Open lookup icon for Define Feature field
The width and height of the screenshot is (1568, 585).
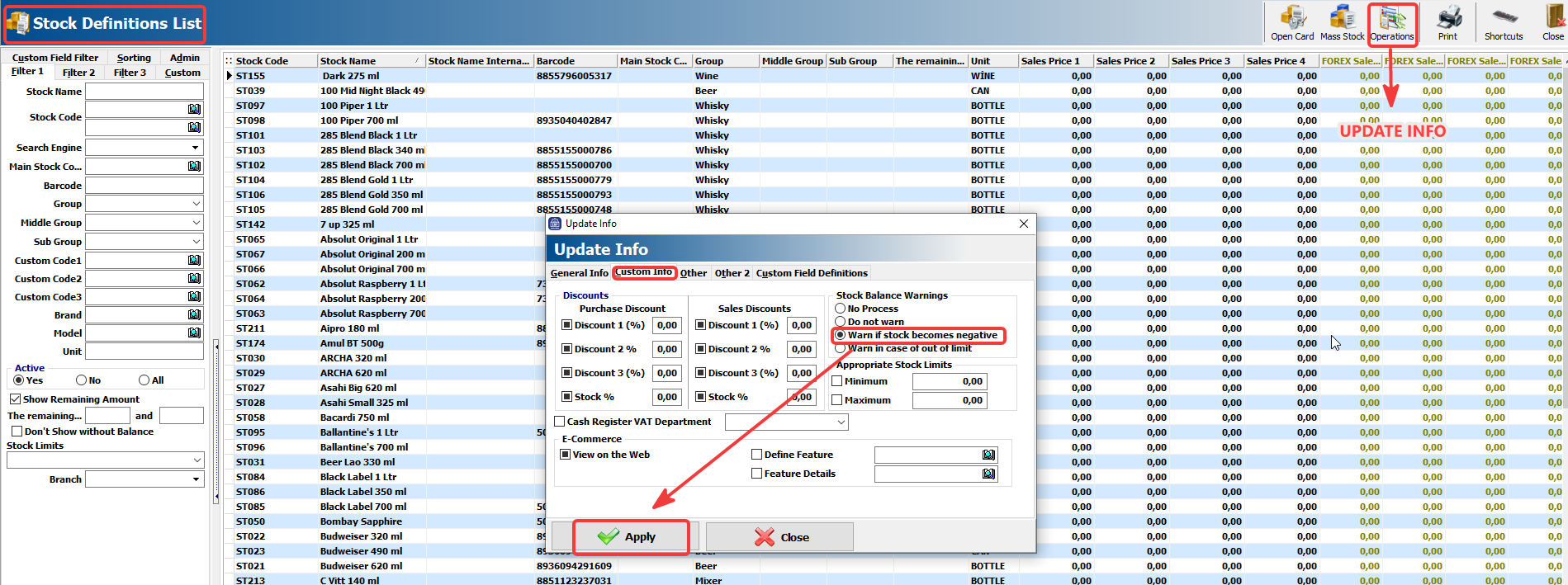click(x=988, y=455)
